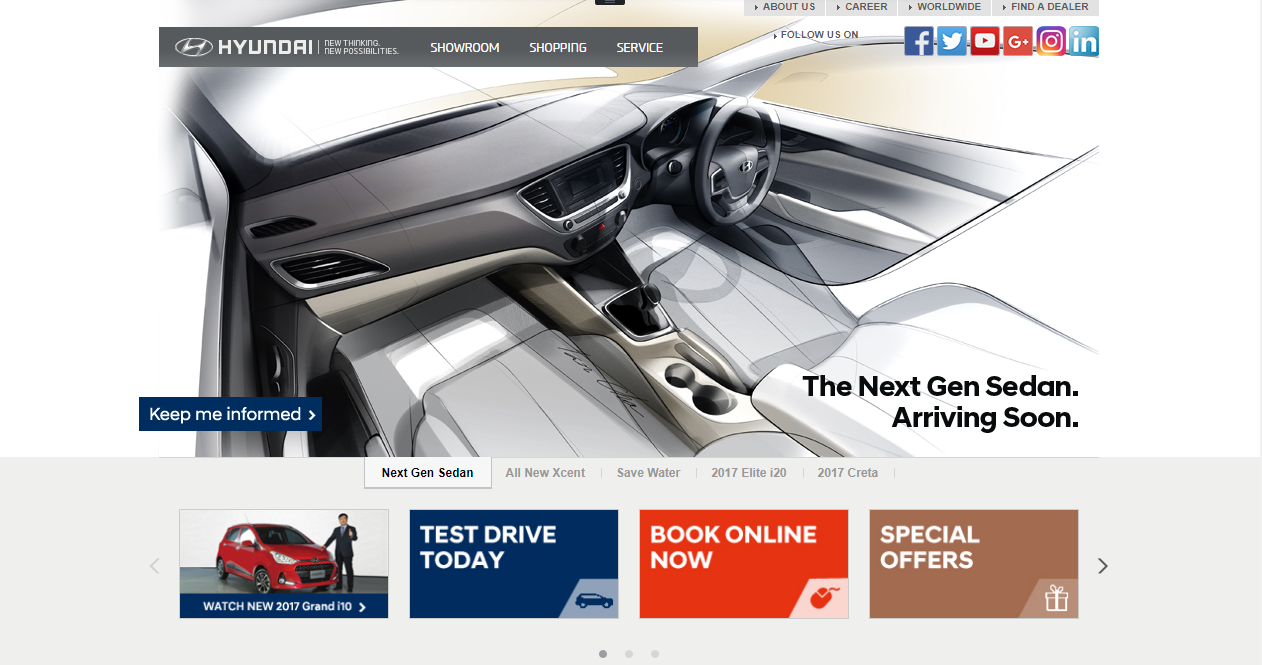Go to previous carousel tiles arrow
This screenshot has width=1262, height=665.
tap(154, 566)
